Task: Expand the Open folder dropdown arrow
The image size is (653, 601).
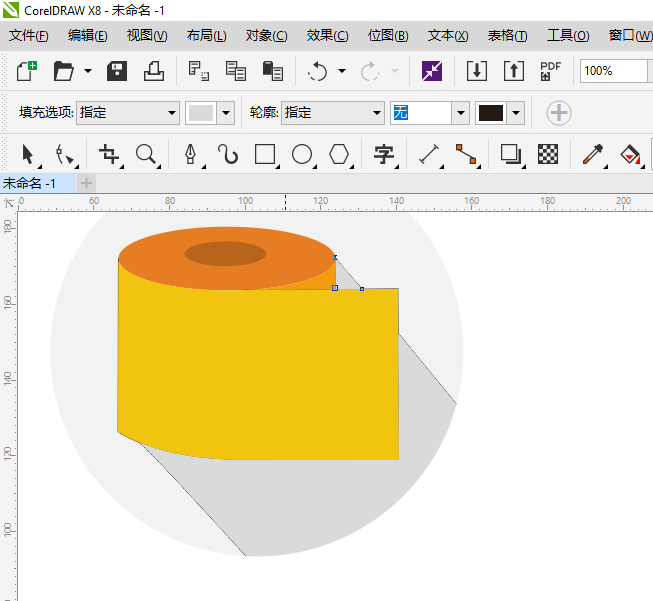Action: pyautogui.click(x=88, y=71)
